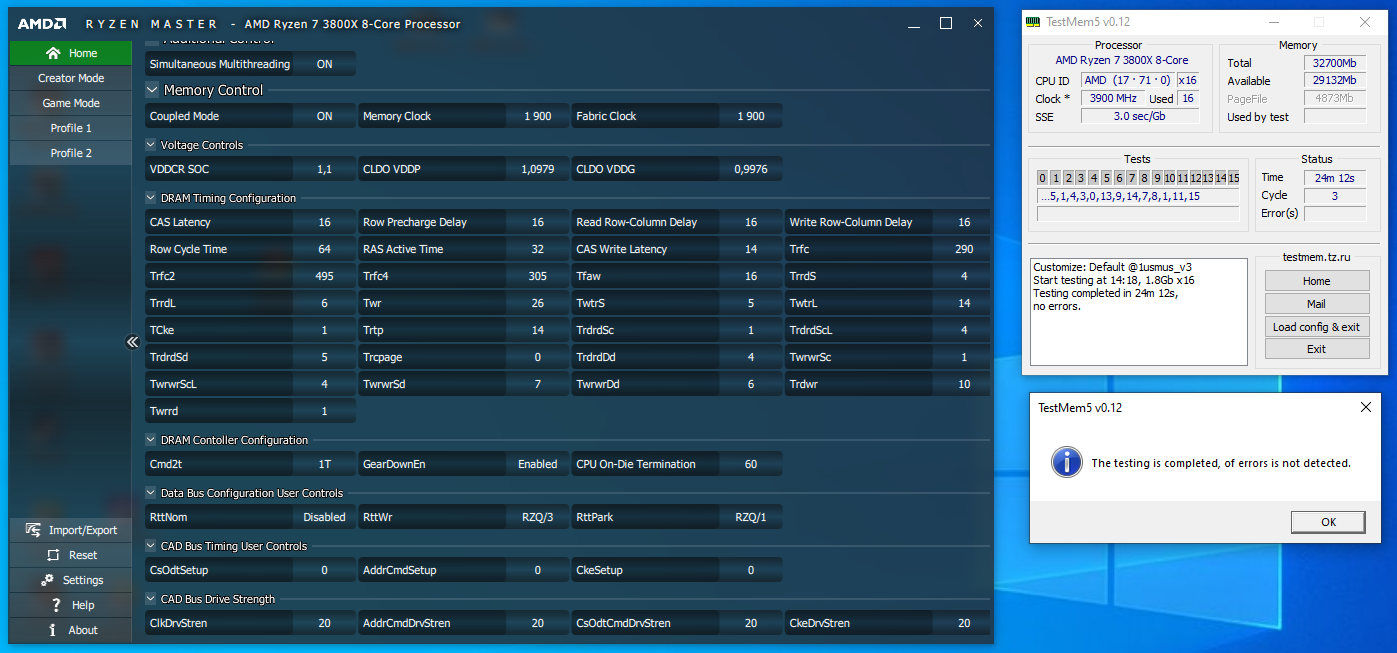Click Trdwr value 10

click(x=964, y=384)
